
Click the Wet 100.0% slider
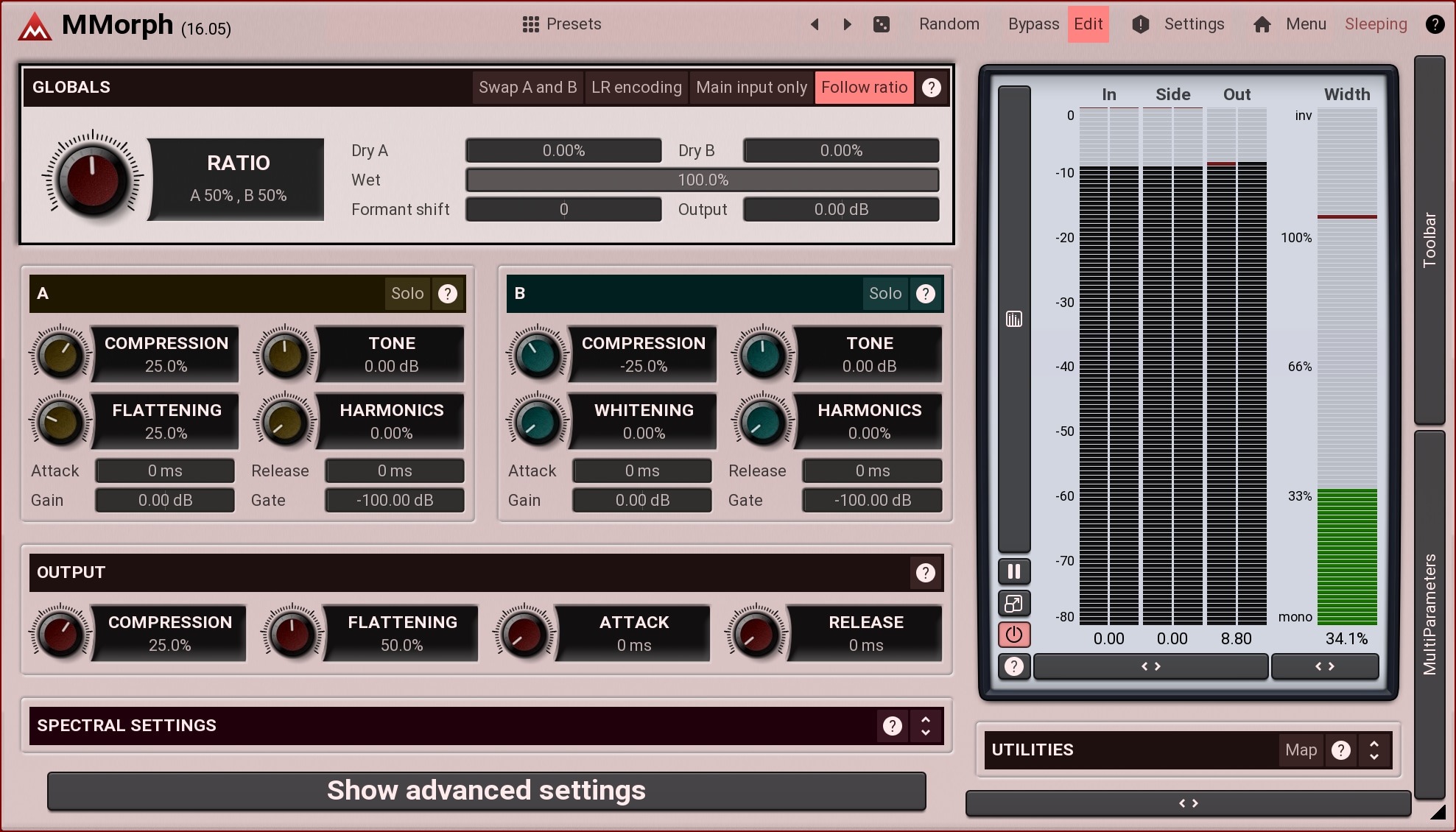click(x=703, y=180)
